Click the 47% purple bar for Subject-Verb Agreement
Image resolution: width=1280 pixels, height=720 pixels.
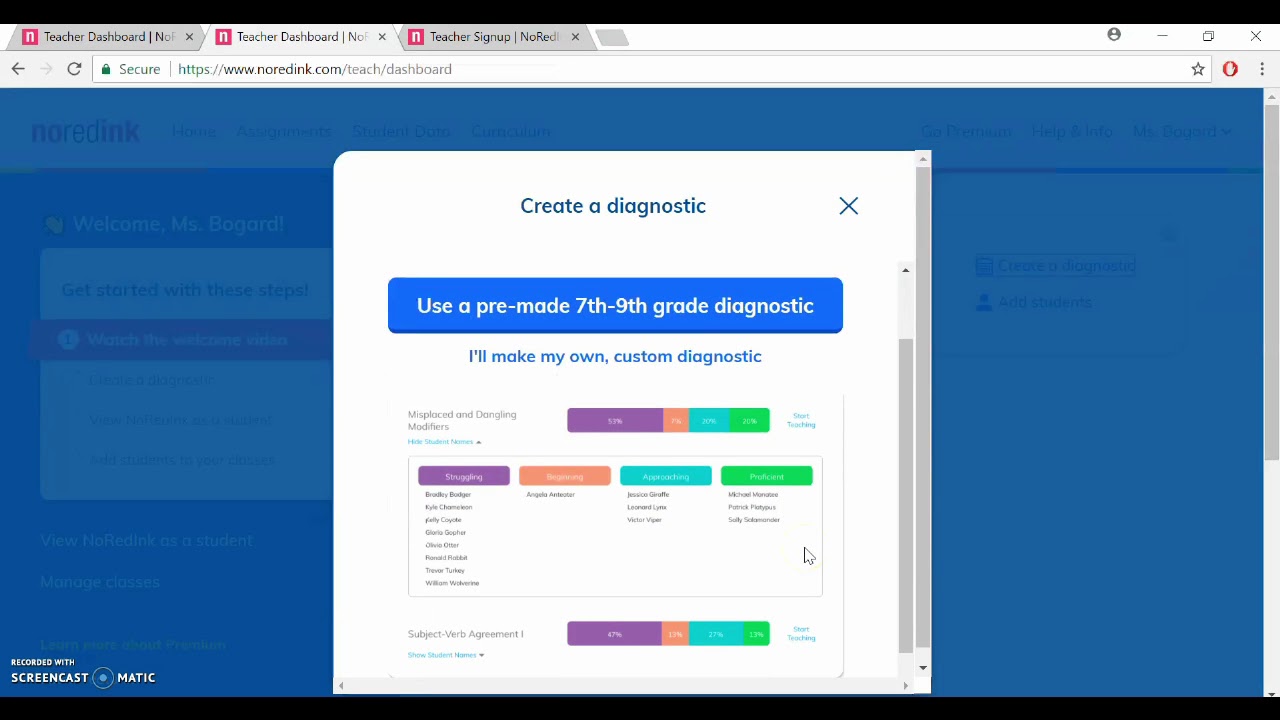(x=614, y=634)
